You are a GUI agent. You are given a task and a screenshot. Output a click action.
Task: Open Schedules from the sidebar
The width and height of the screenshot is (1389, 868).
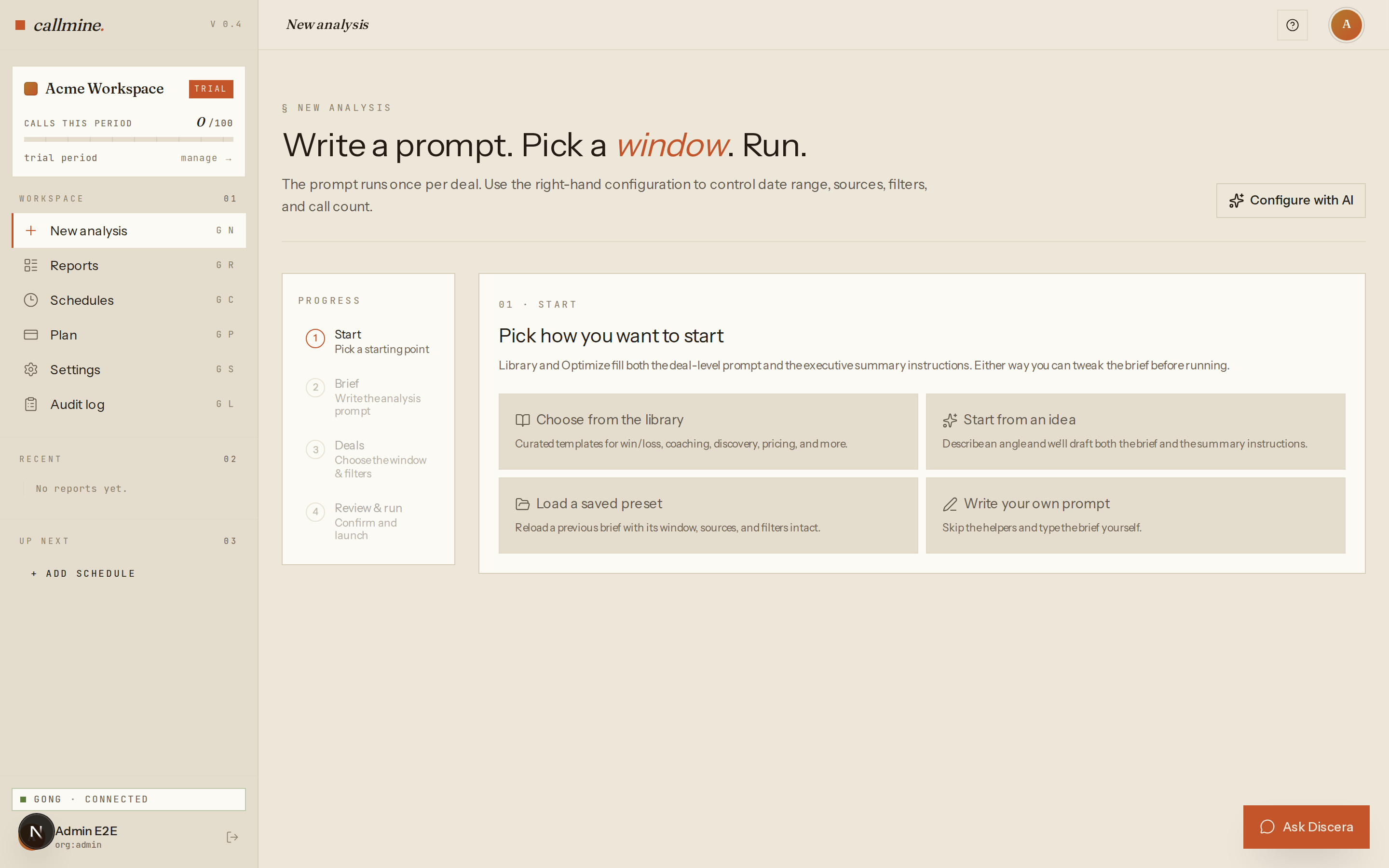pyautogui.click(x=129, y=299)
